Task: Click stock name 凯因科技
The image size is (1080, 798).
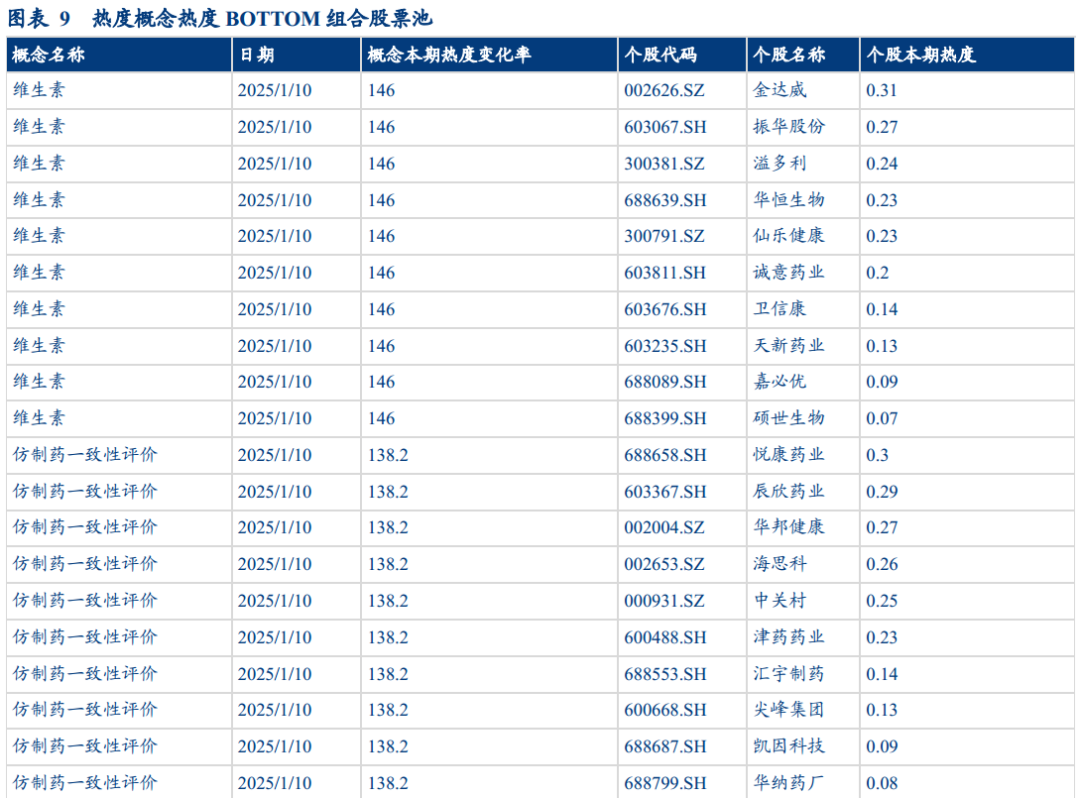Action: pos(789,745)
